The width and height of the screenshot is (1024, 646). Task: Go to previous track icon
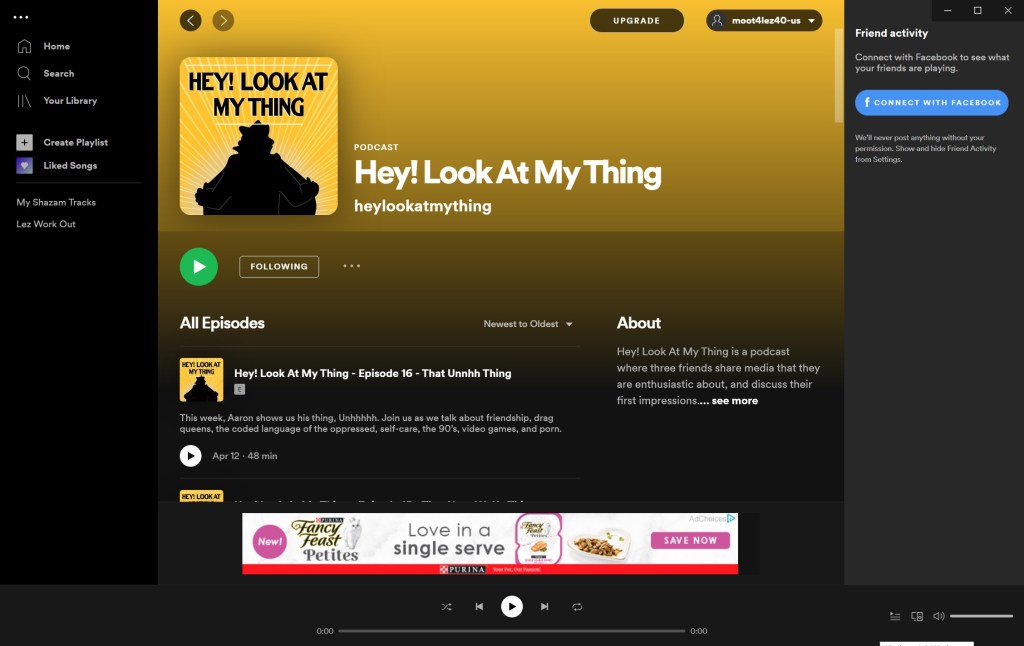coord(479,606)
